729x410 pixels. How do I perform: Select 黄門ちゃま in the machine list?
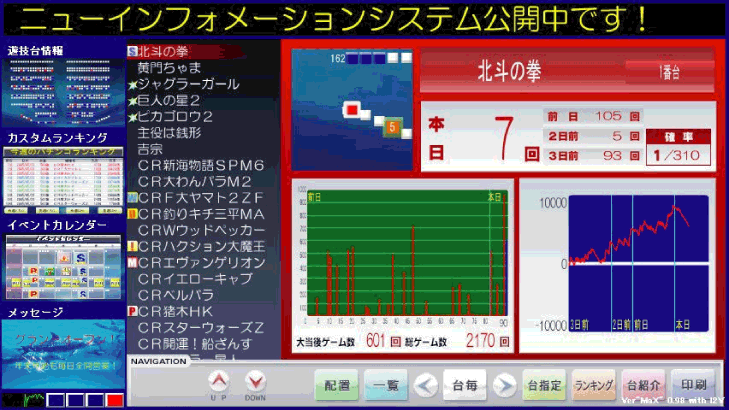[170, 68]
